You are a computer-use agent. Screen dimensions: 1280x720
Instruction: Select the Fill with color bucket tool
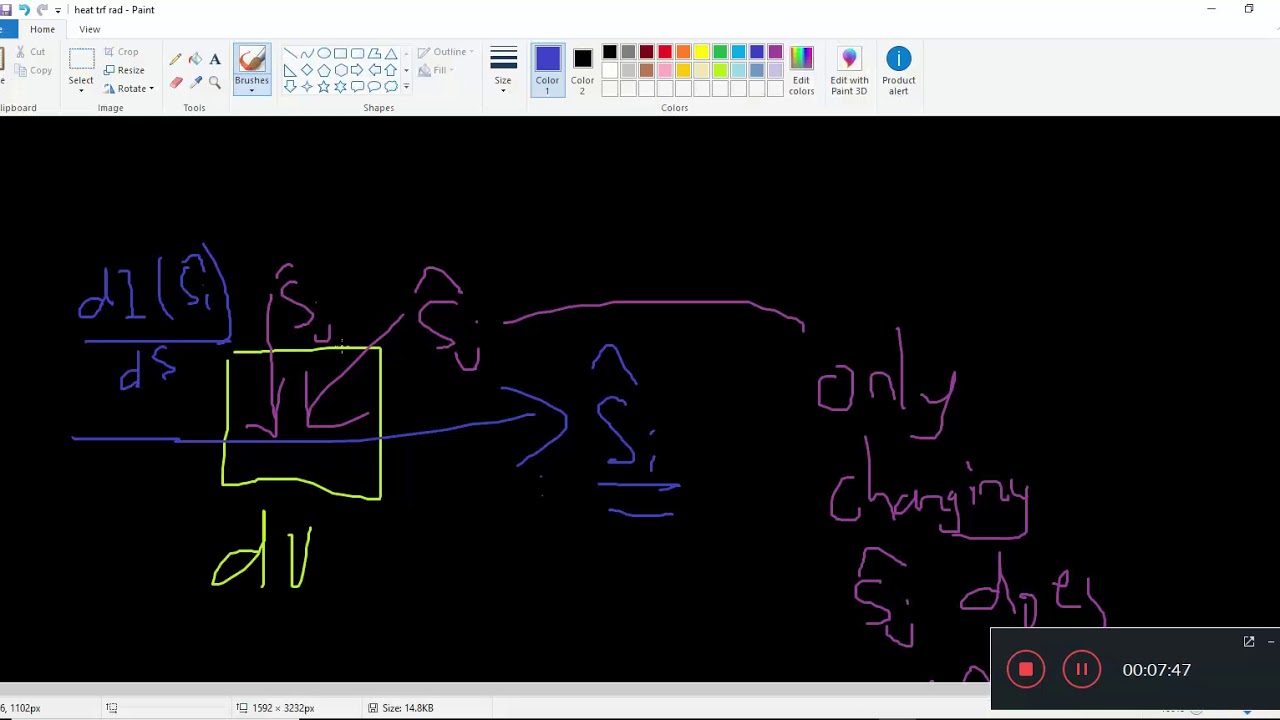[x=195, y=59]
